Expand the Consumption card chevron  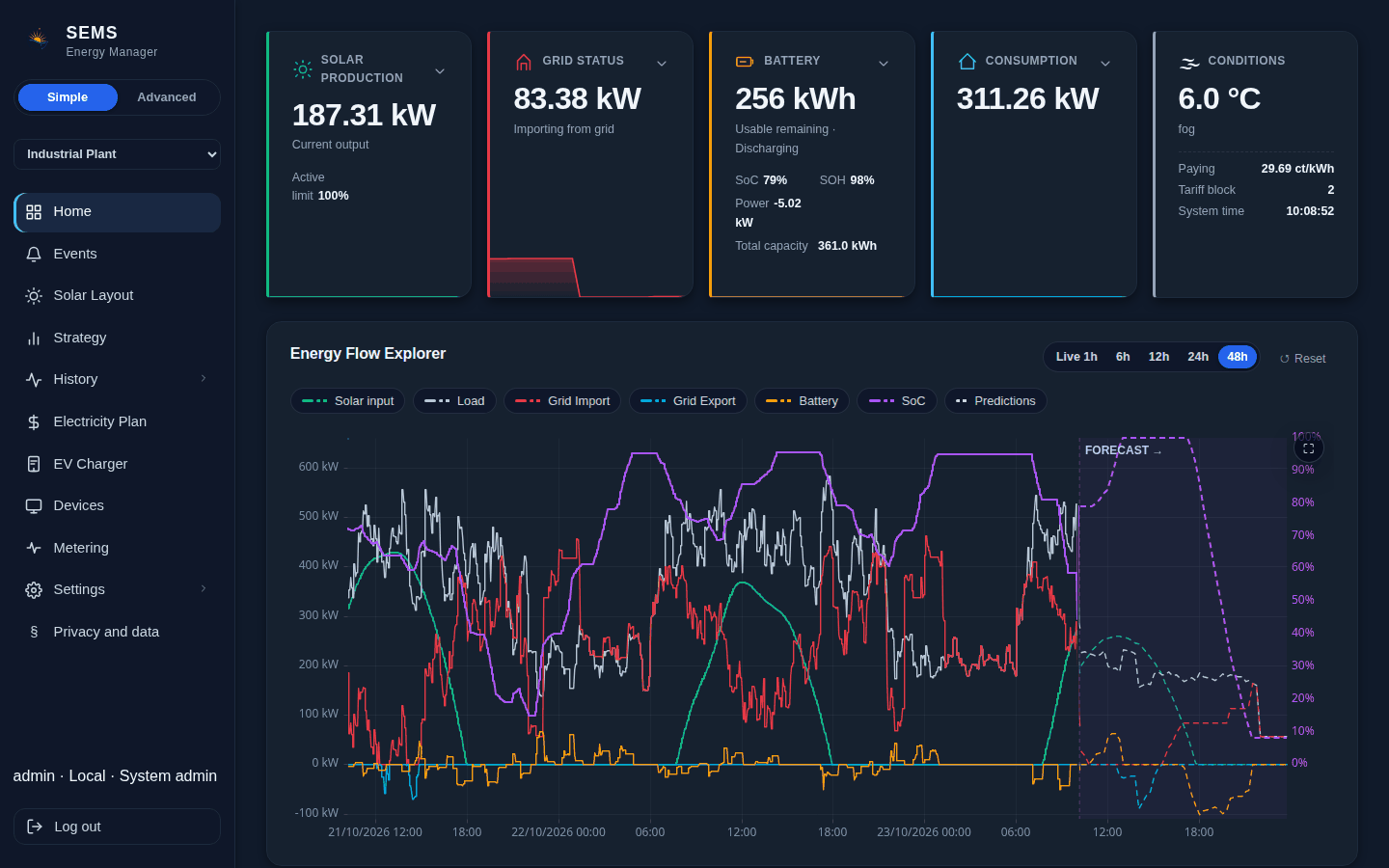[1105, 64]
